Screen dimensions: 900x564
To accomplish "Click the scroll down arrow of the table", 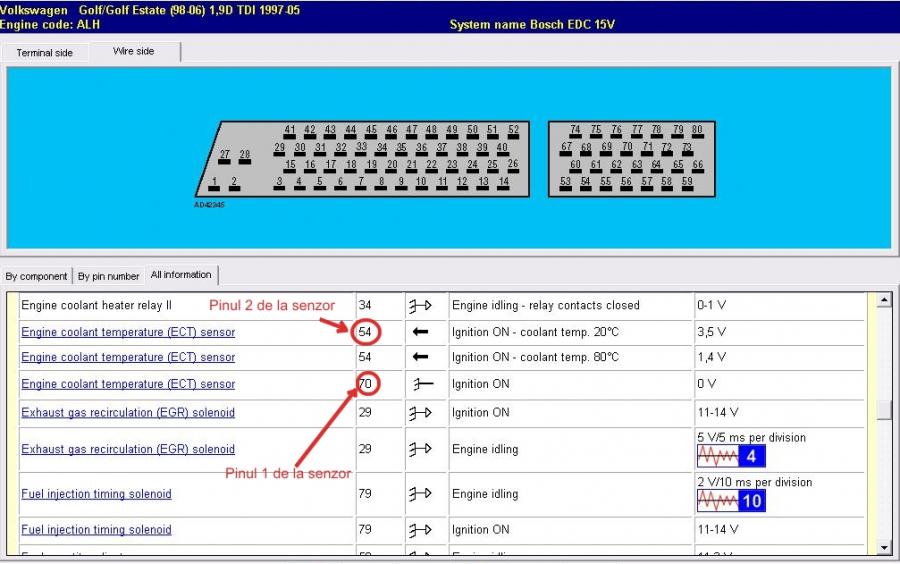I will 884,547.
